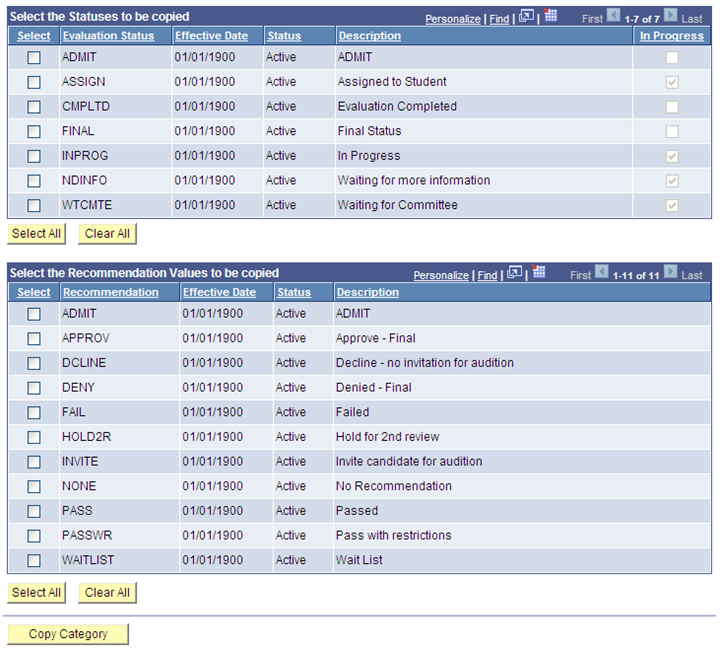
Task: Toggle In Progress checkbox for Waiting for Committee
Action: pos(672,205)
